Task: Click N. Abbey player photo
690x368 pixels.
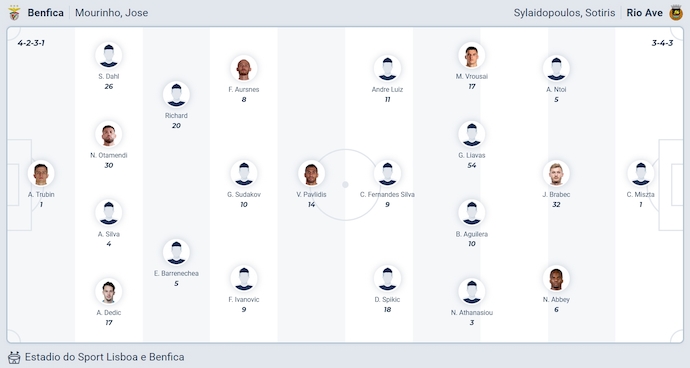Action: coord(556,278)
